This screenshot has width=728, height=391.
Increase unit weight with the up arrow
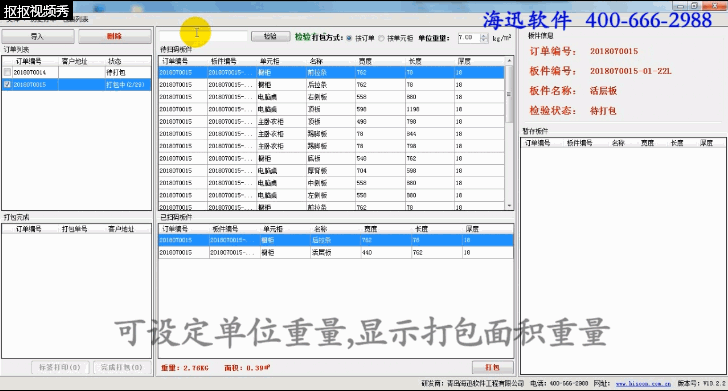[484, 35]
